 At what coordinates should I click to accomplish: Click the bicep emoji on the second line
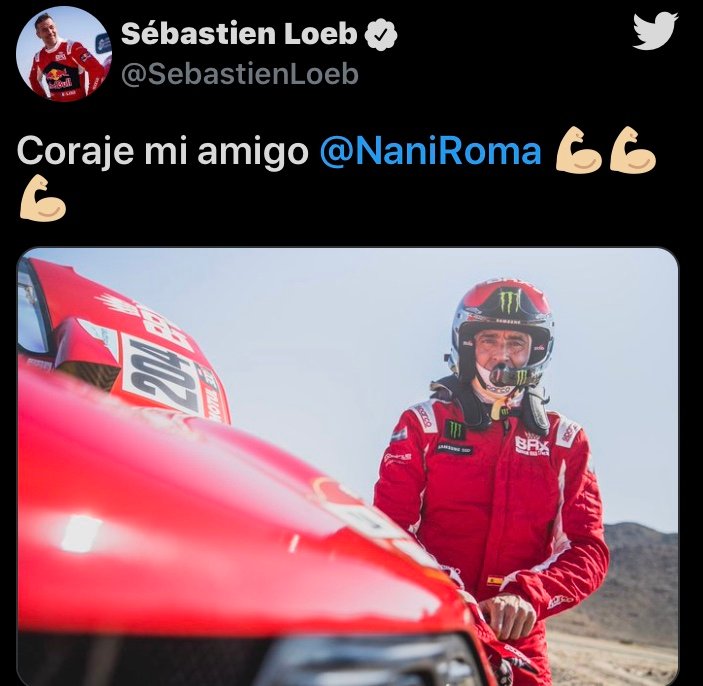(x=43, y=198)
